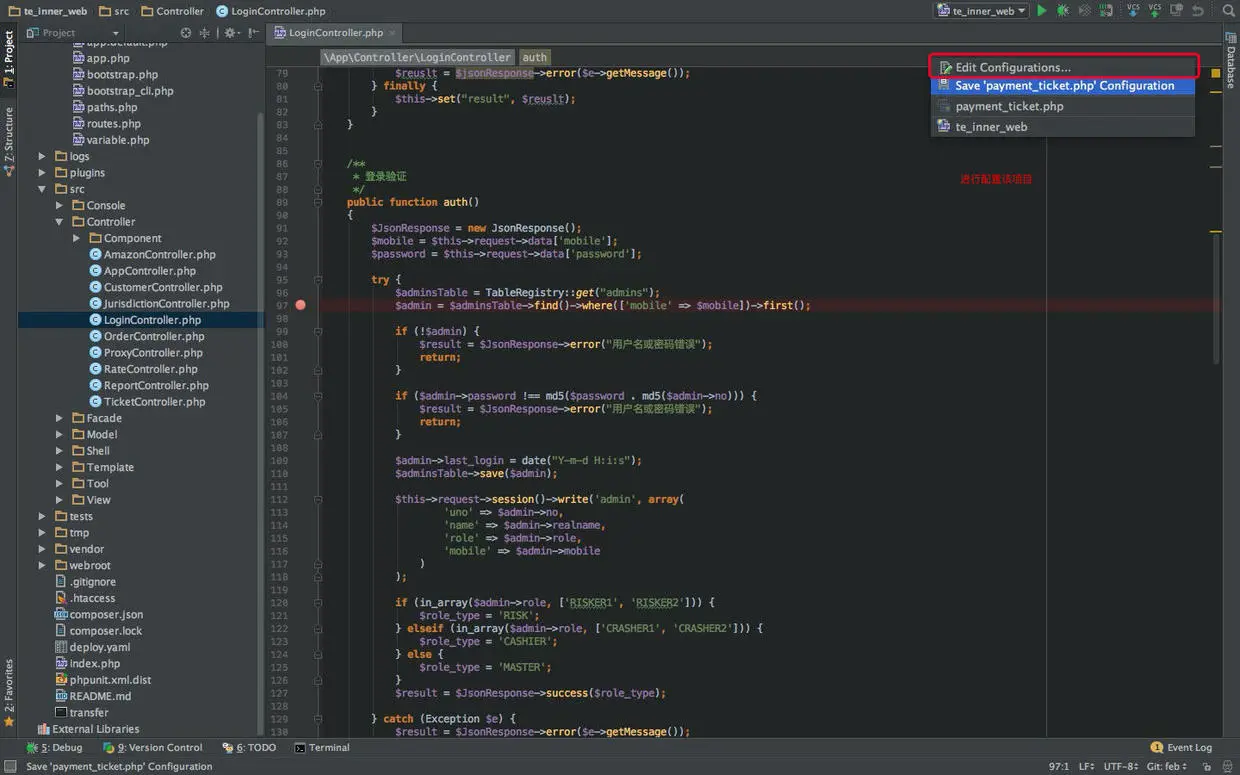Click the UTF-8 encoding selector in status bar
The width and height of the screenshot is (1240, 775).
point(1120,766)
